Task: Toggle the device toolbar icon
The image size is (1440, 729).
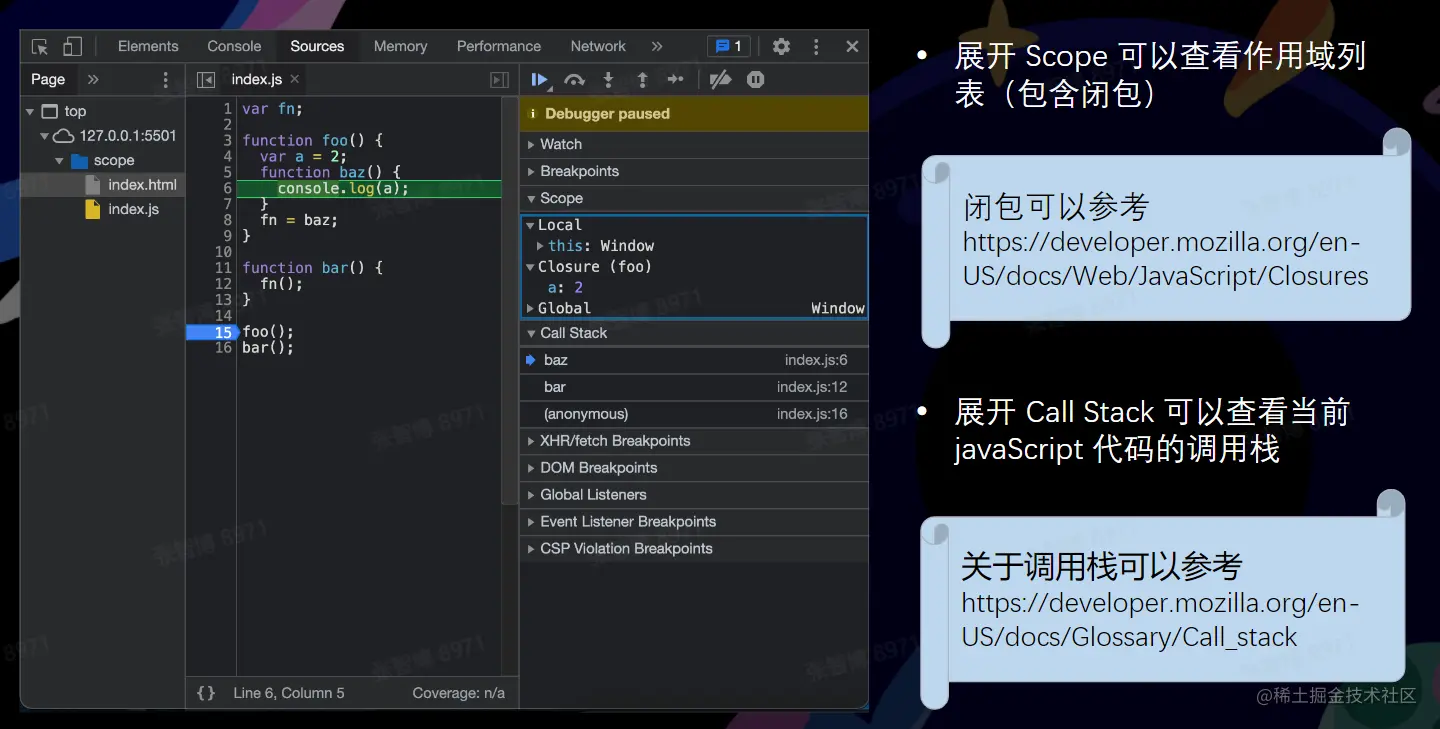Action: 72,46
